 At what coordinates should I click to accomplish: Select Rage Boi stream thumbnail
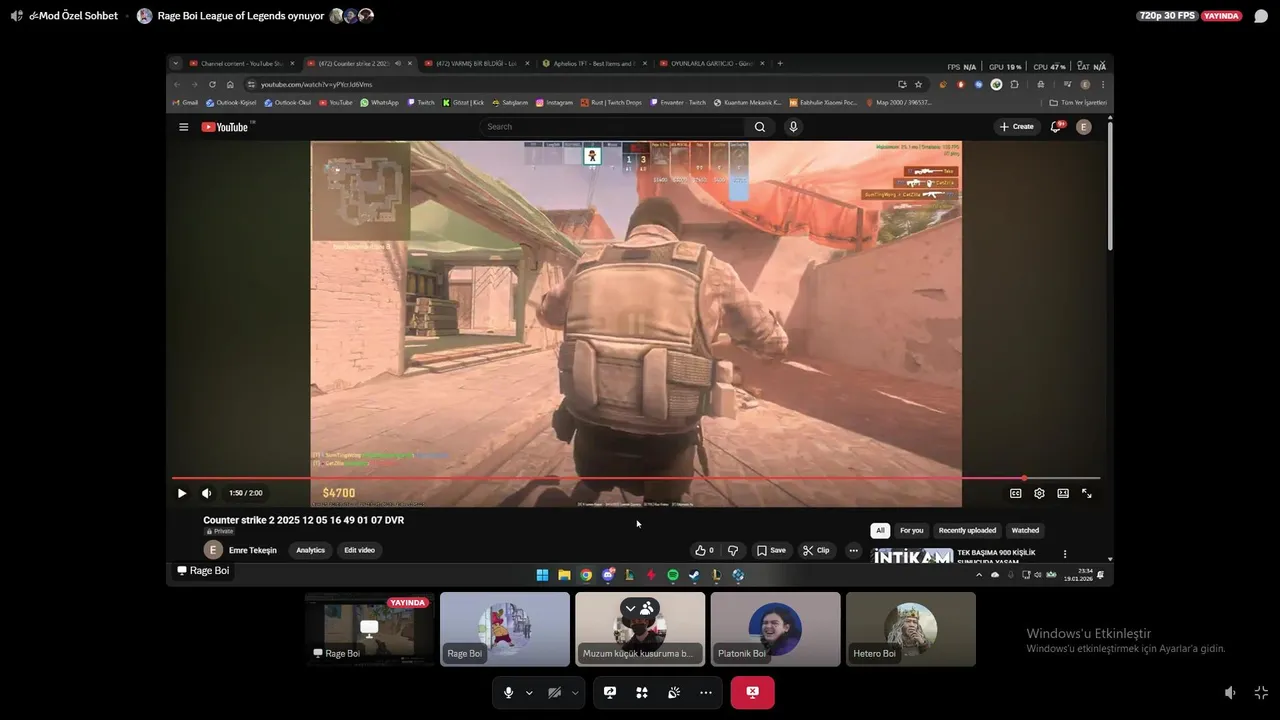370,629
